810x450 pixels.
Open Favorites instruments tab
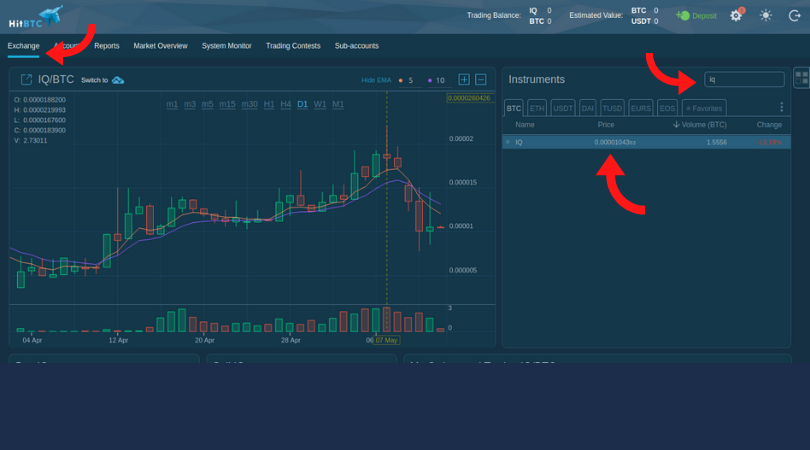pyautogui.click(x=704, y=108)
